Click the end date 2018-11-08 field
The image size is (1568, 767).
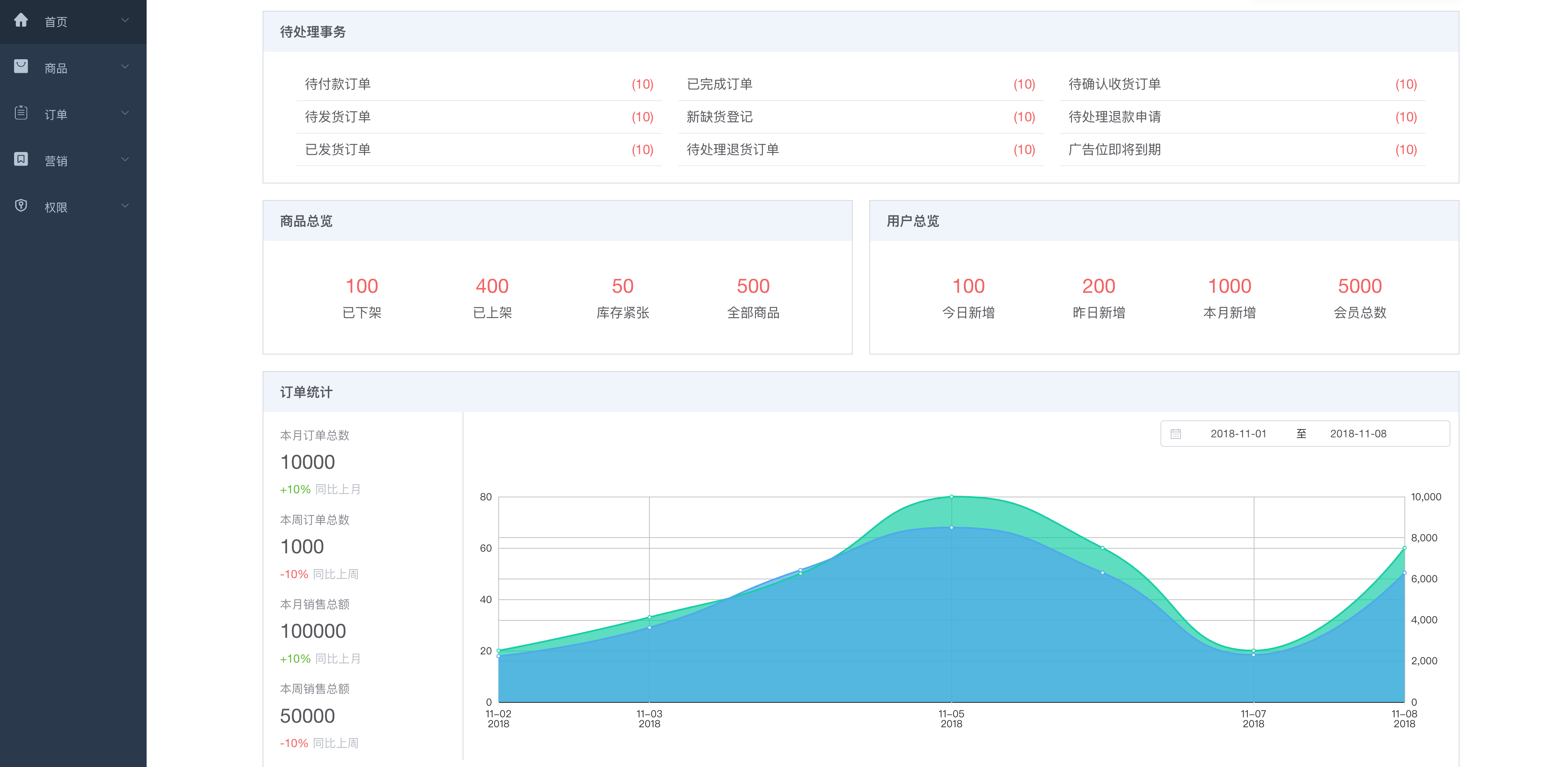(1358, 434)
